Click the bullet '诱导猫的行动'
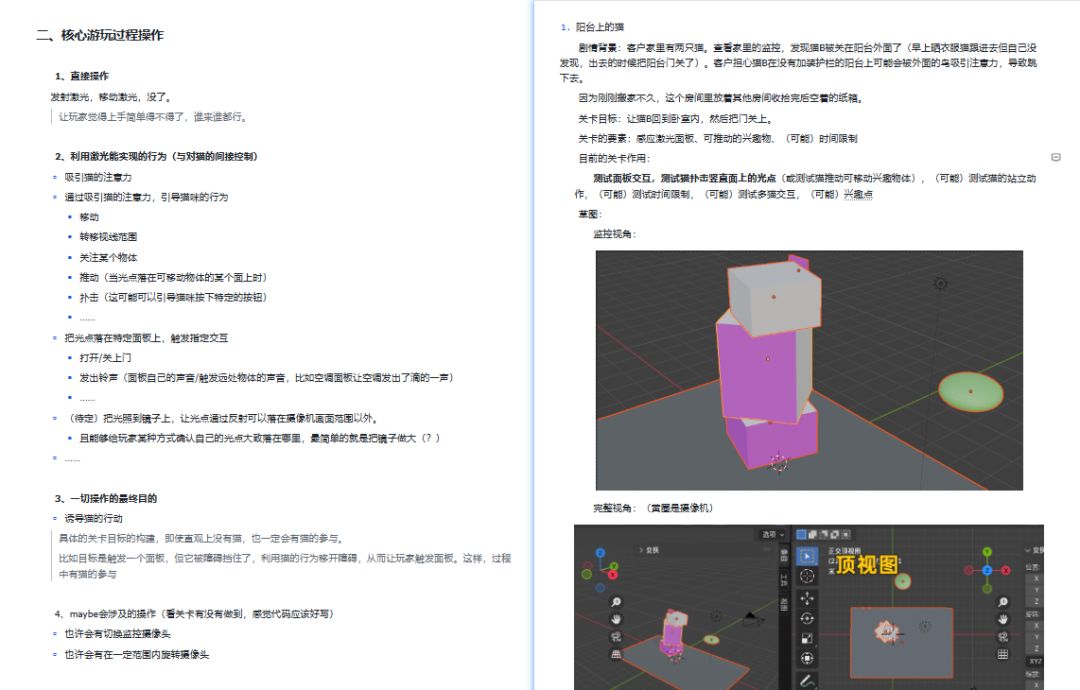 (x=94, y=518)
